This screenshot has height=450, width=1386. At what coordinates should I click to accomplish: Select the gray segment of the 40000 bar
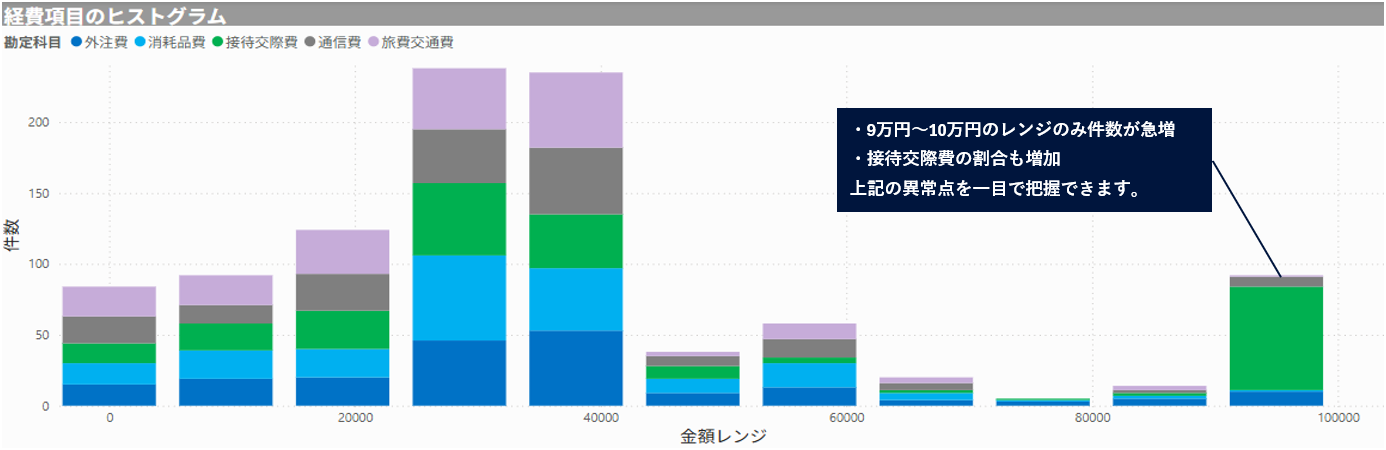tap(576, 181)
